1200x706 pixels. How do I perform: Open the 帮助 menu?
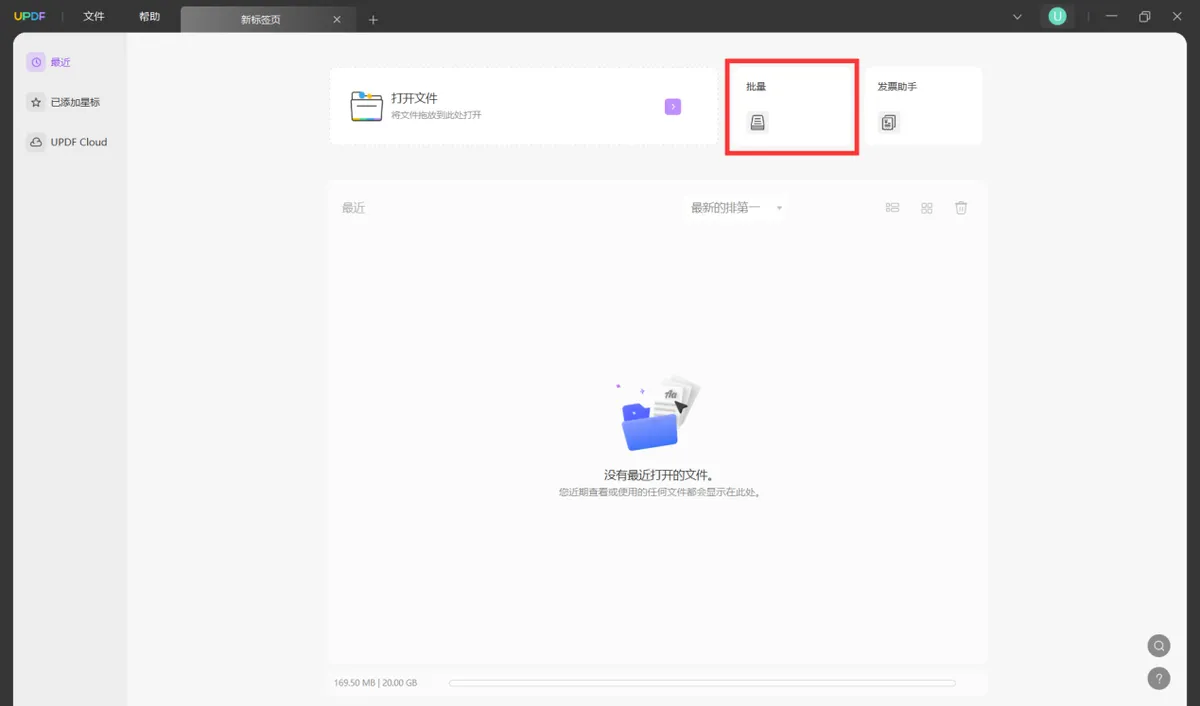point(149,17)
